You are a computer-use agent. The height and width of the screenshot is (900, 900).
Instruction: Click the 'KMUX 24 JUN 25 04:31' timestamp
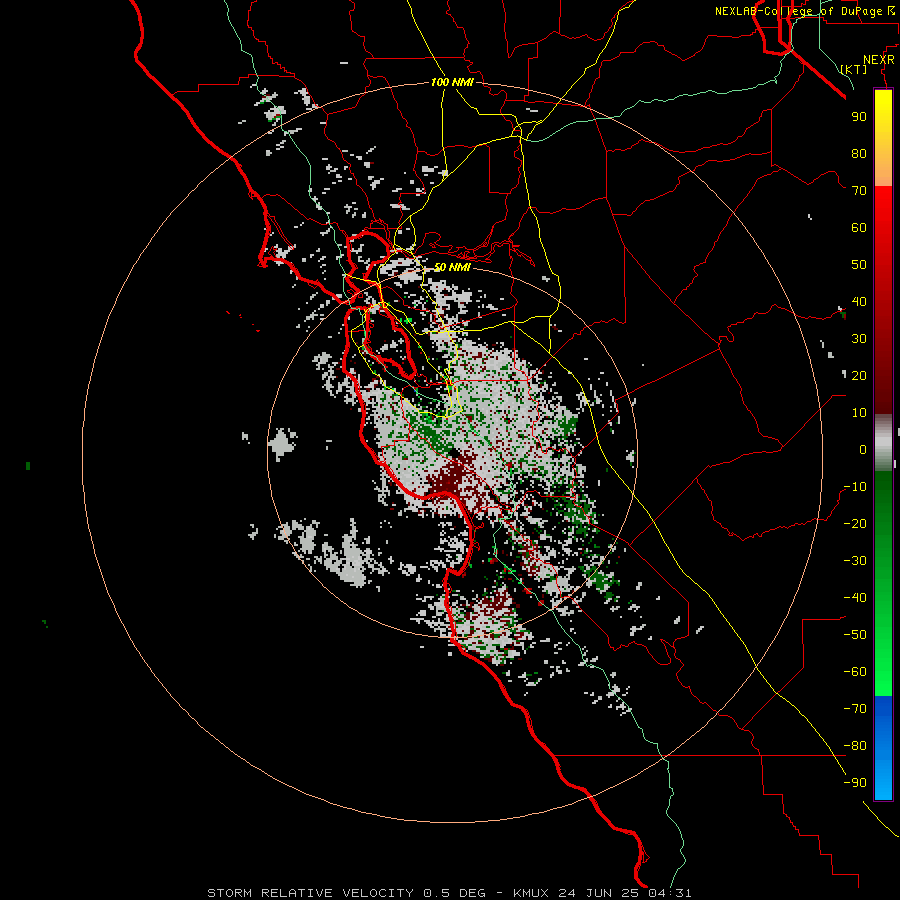(602, 893)
